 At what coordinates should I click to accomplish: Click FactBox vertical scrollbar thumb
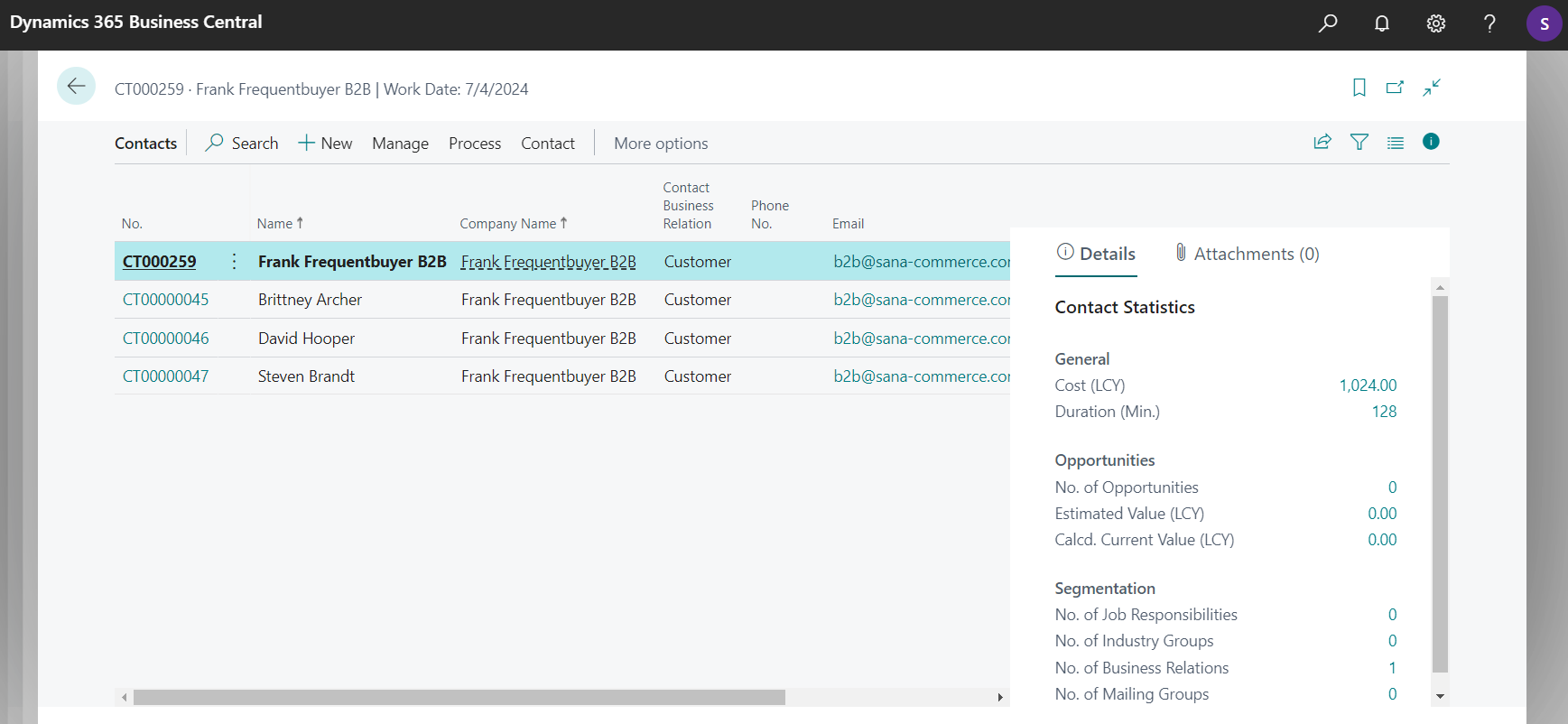pos(1440,484)
